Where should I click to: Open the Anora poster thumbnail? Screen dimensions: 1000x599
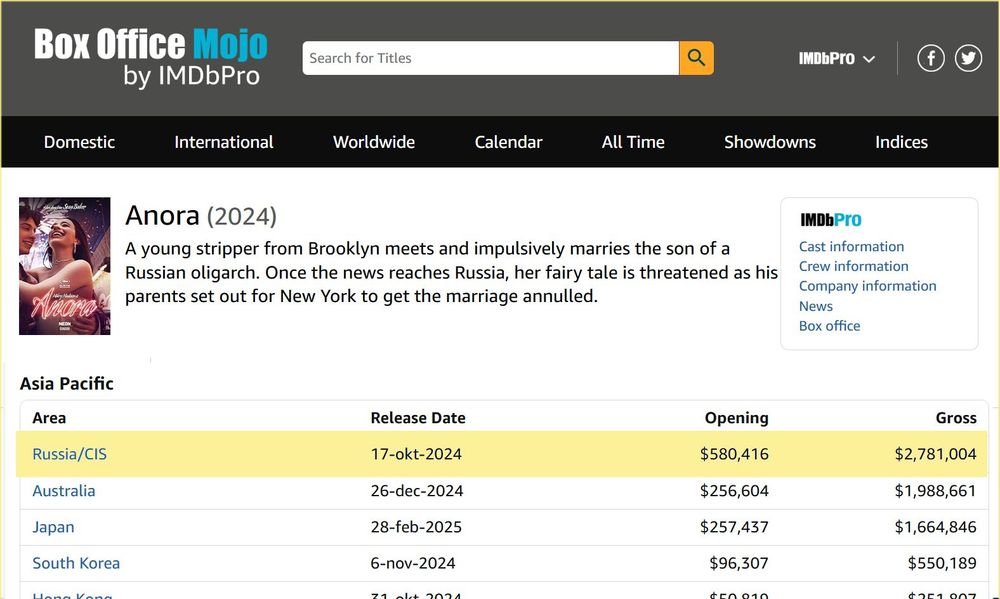tap(64, 266)
